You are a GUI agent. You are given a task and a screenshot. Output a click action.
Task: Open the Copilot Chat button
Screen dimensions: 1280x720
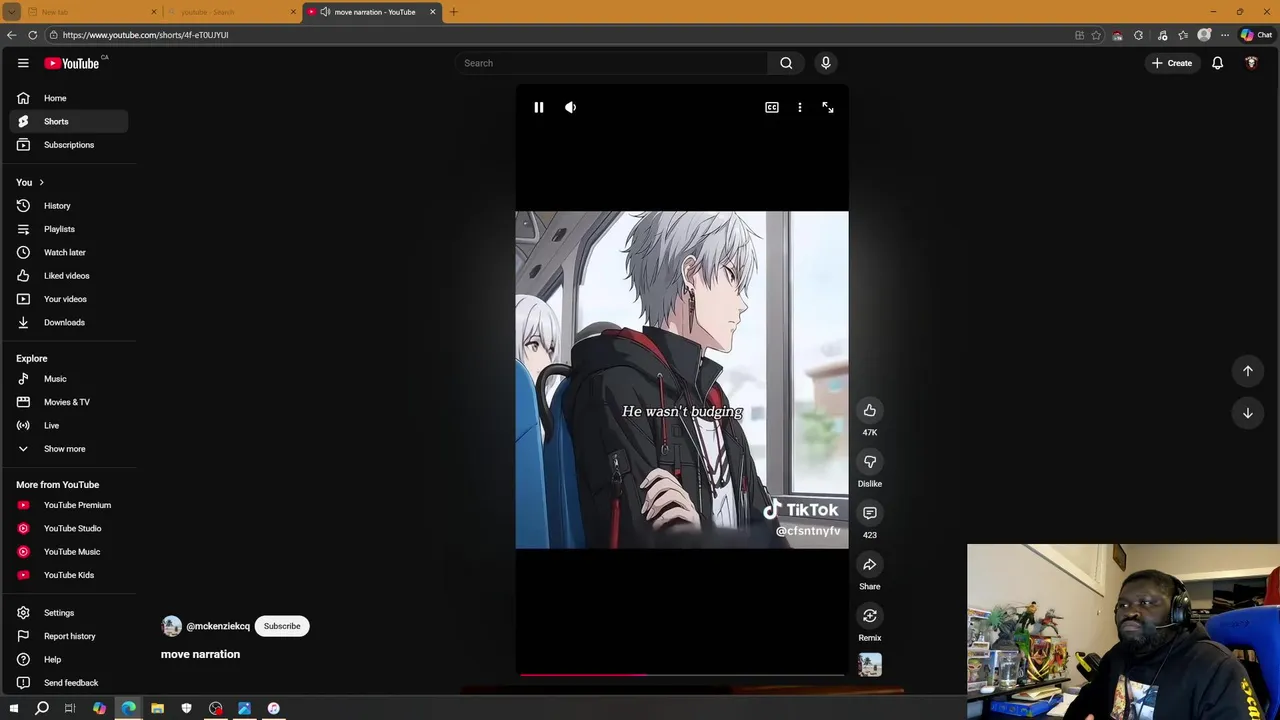pyautogui.click(x=1256, y=35)
